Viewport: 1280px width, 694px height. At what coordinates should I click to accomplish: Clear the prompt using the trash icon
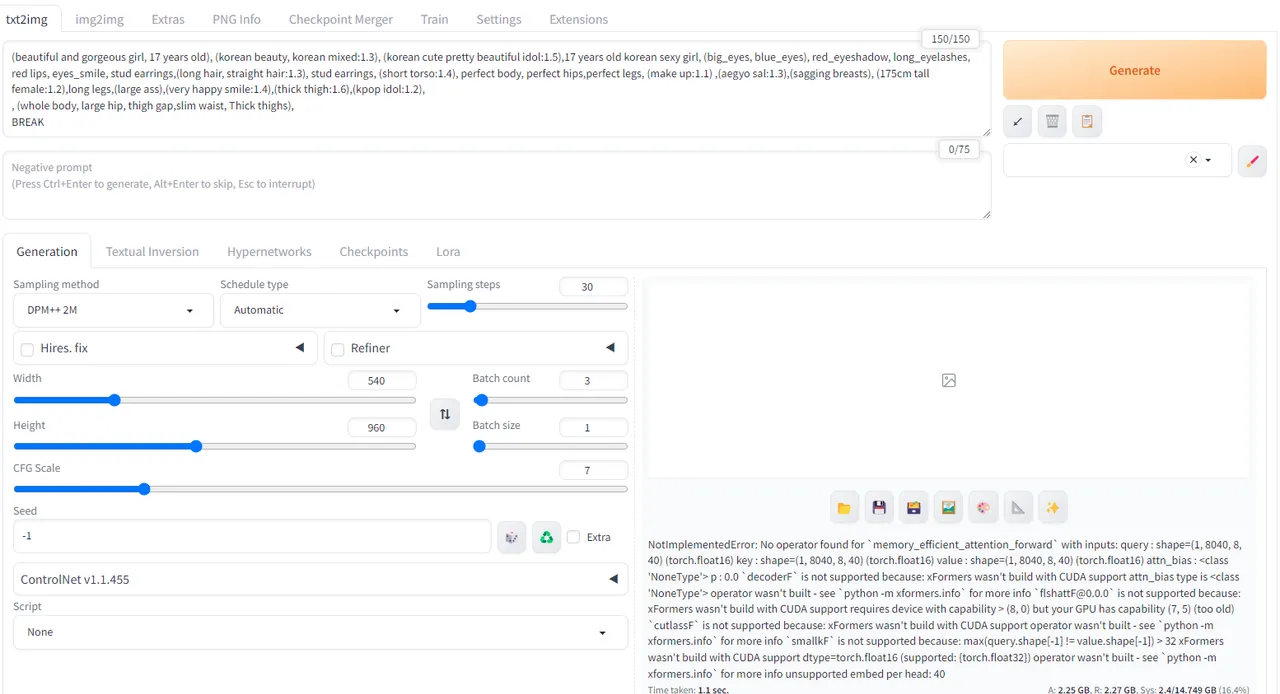pos(1052,121)
